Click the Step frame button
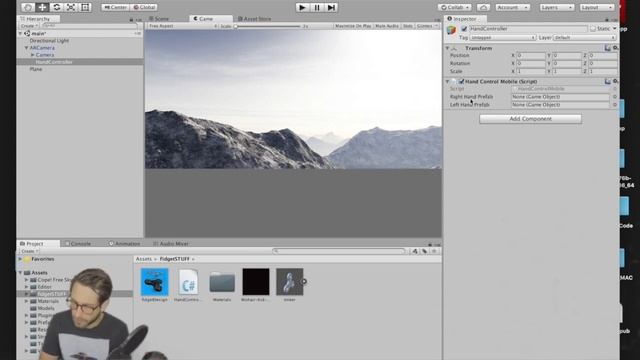The width and height of the screenshot is (640, 360). pos(331,7)
